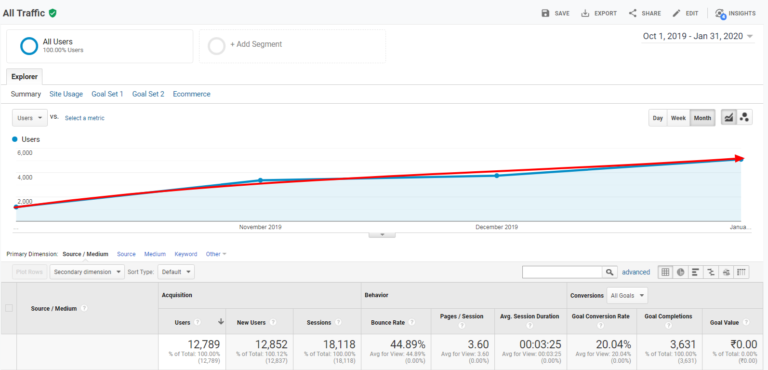Viewport: 768px width, 370px height.
Task: Select the Percentage pie view icon
Action: [680, 272]
